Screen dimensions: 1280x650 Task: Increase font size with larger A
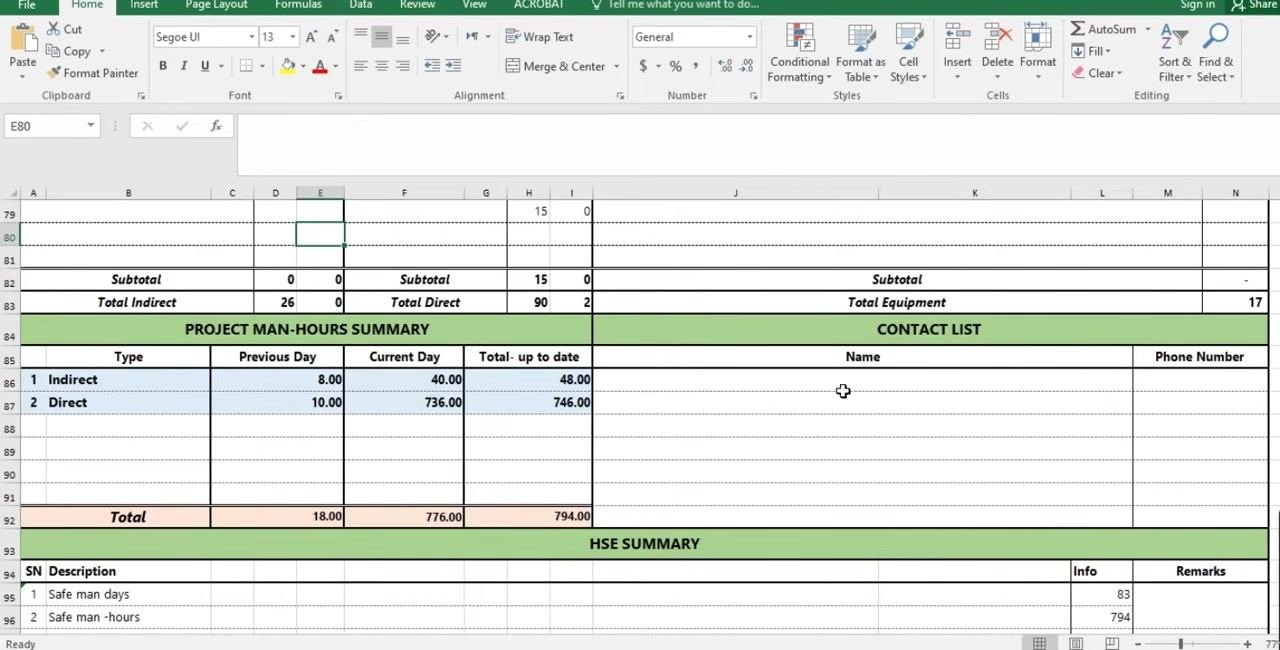311,37
